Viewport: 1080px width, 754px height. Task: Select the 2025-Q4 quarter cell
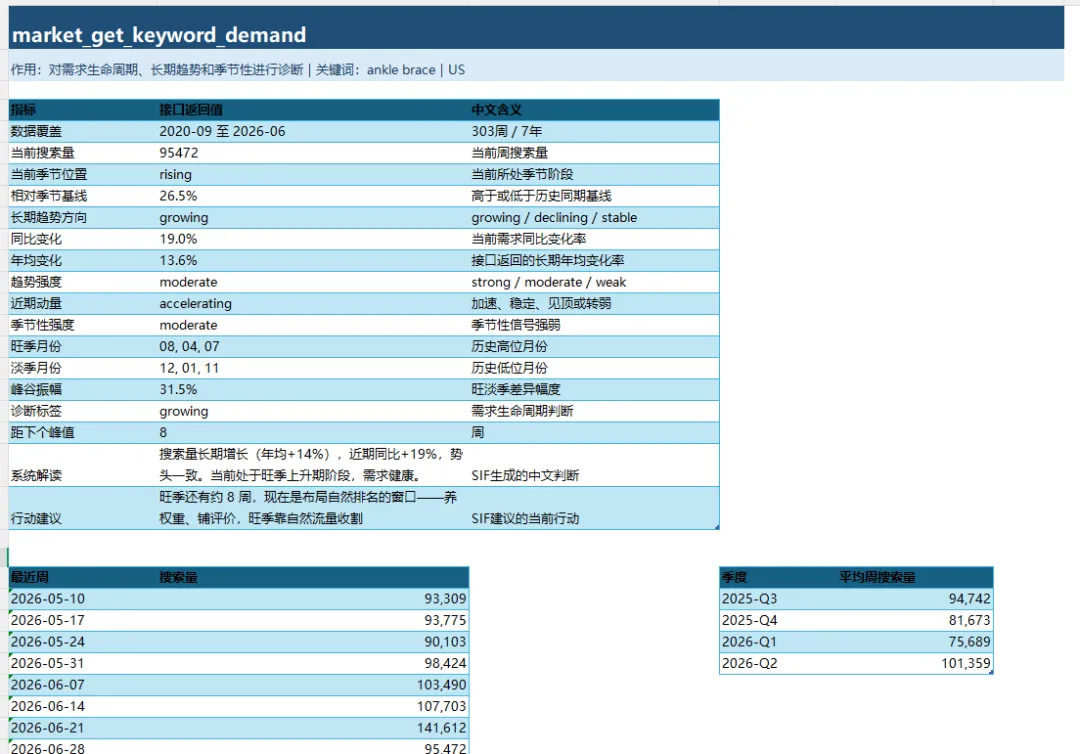[778, 620]
